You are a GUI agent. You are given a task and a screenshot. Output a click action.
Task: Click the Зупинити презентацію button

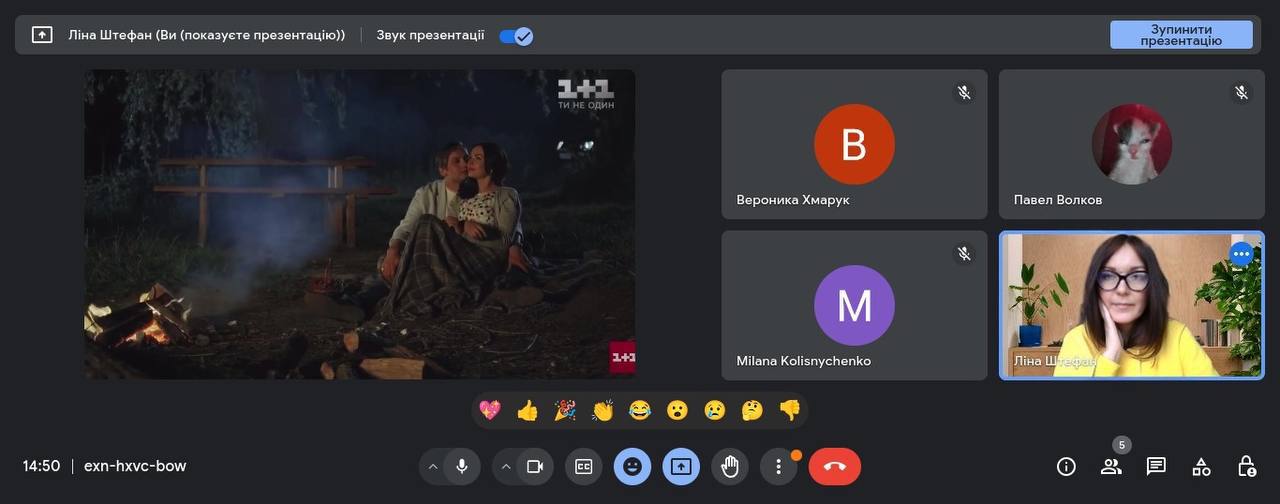pos(1181,35)
